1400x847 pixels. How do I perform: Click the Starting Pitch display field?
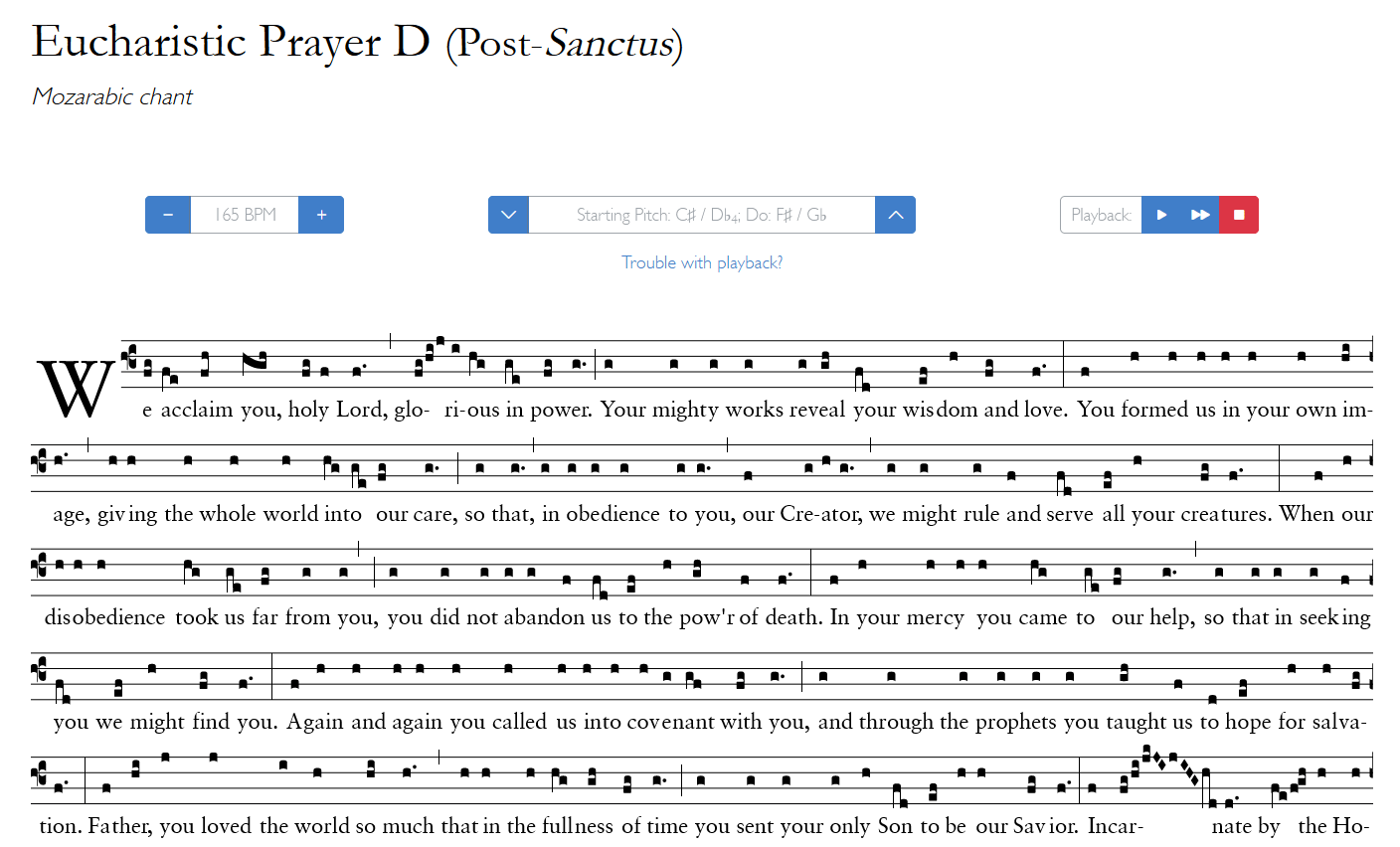[702, 215]
